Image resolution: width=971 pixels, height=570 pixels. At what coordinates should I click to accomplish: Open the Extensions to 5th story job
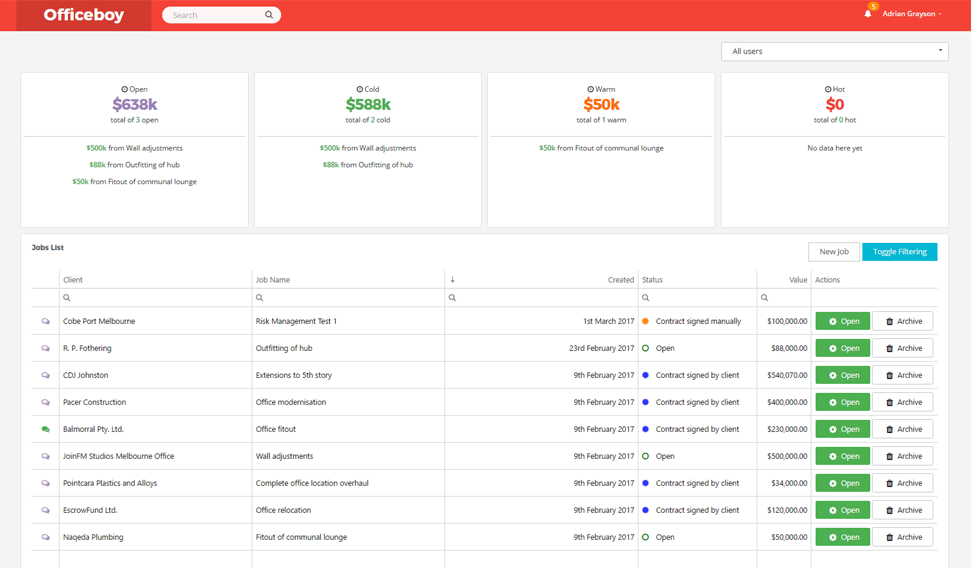click(842, 375)
